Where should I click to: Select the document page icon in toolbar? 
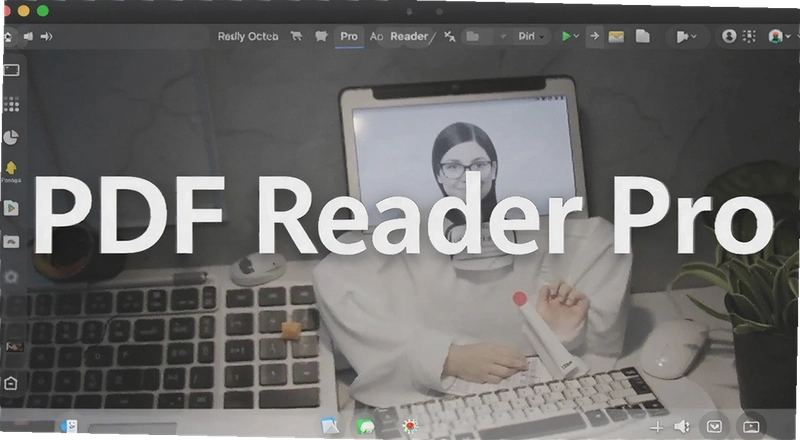pyautogui.click(x=642, y=36)
